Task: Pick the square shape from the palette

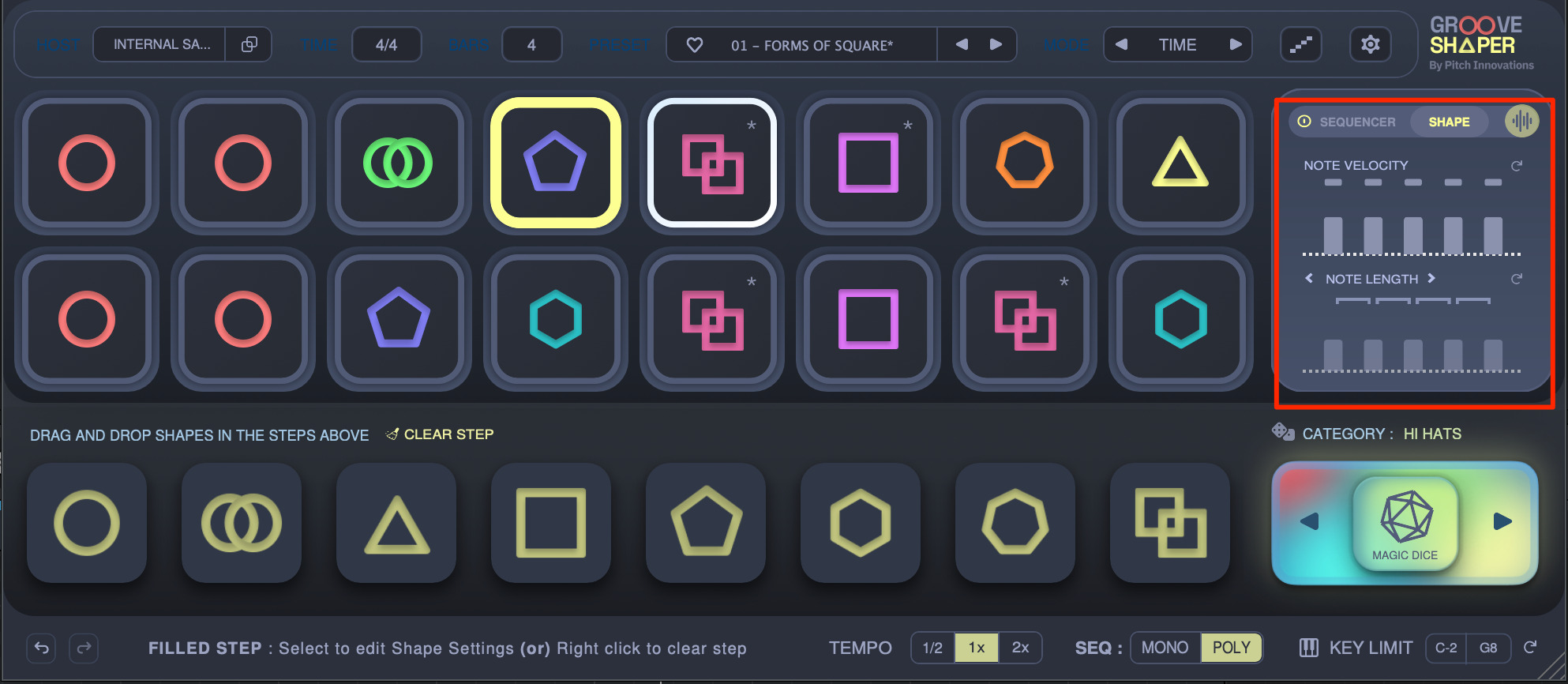Action: tap(551, 523)
